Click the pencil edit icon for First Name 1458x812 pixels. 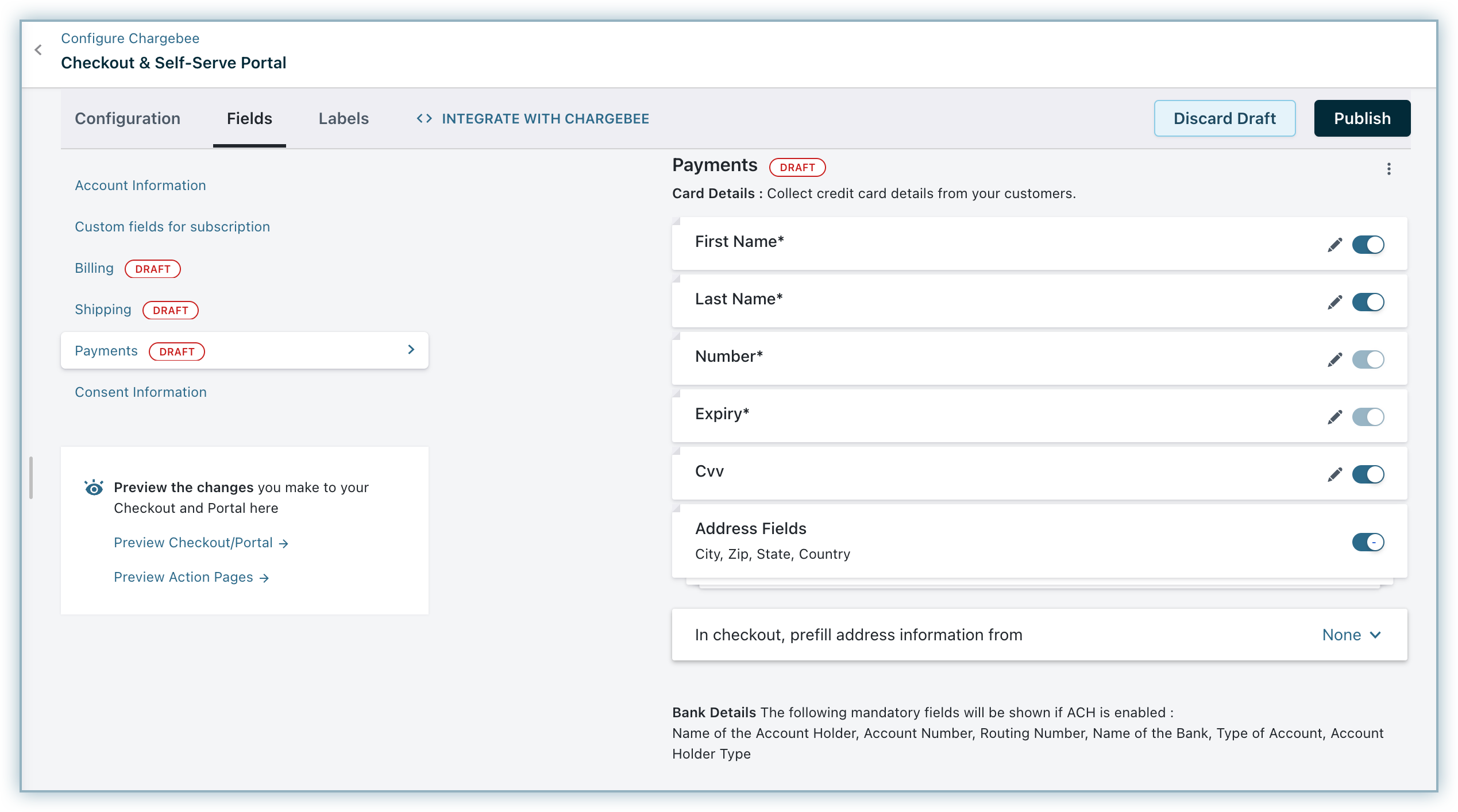(1334, 245)
